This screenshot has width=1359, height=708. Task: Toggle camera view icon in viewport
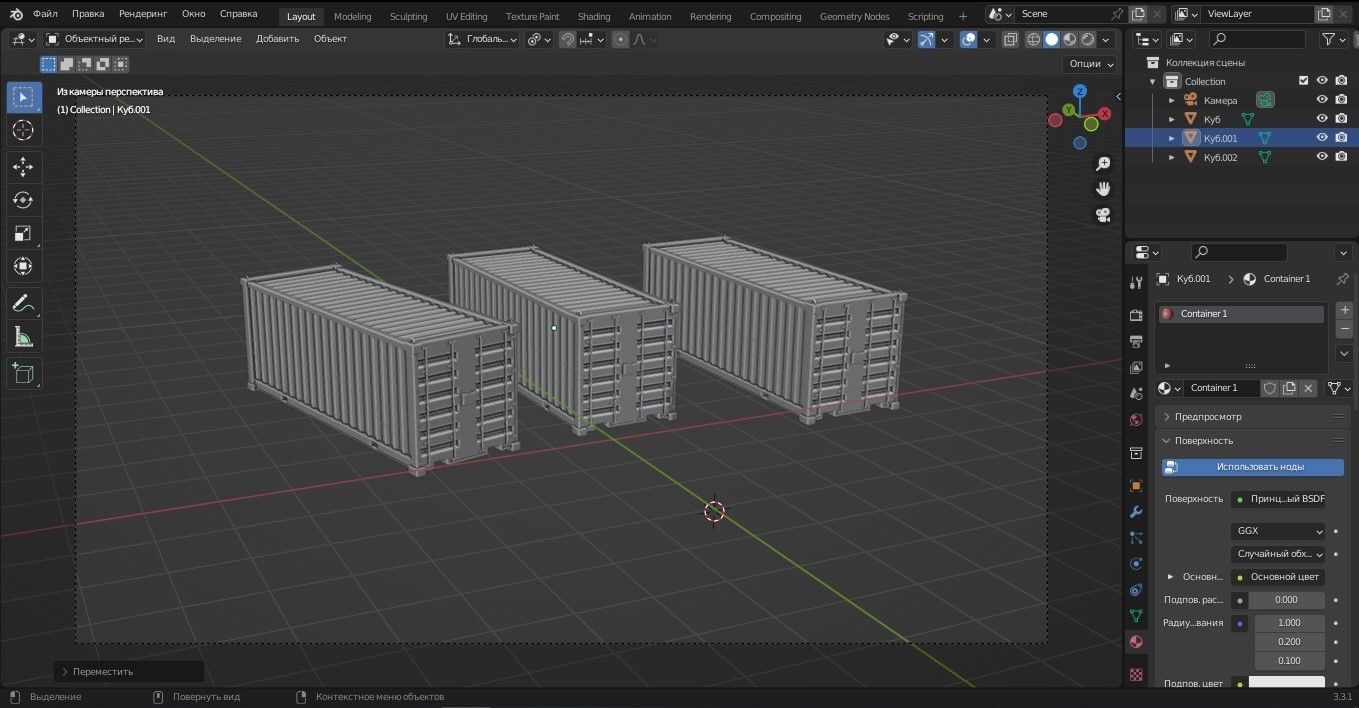(x=1103, y=215)
